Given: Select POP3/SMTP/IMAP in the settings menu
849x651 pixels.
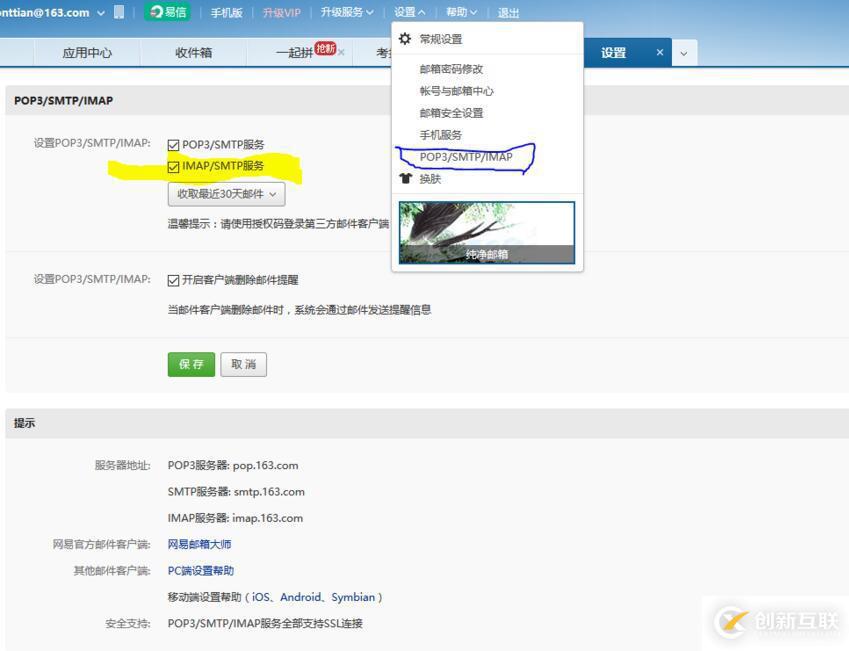Looking at the screenshot, I should pyautogui.click(x=466, y=156).
